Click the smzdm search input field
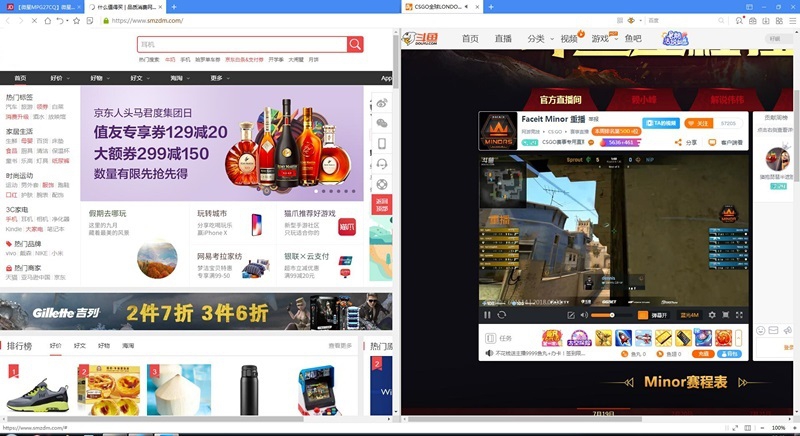 pos(242,44)
